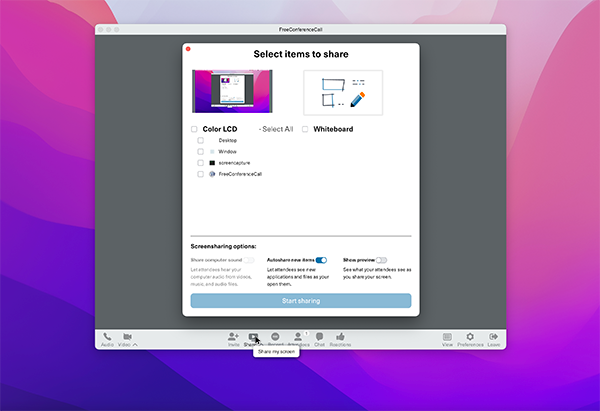600x411 pixels.
Task: Click the Select All link
Action: [x=276, y=129]
